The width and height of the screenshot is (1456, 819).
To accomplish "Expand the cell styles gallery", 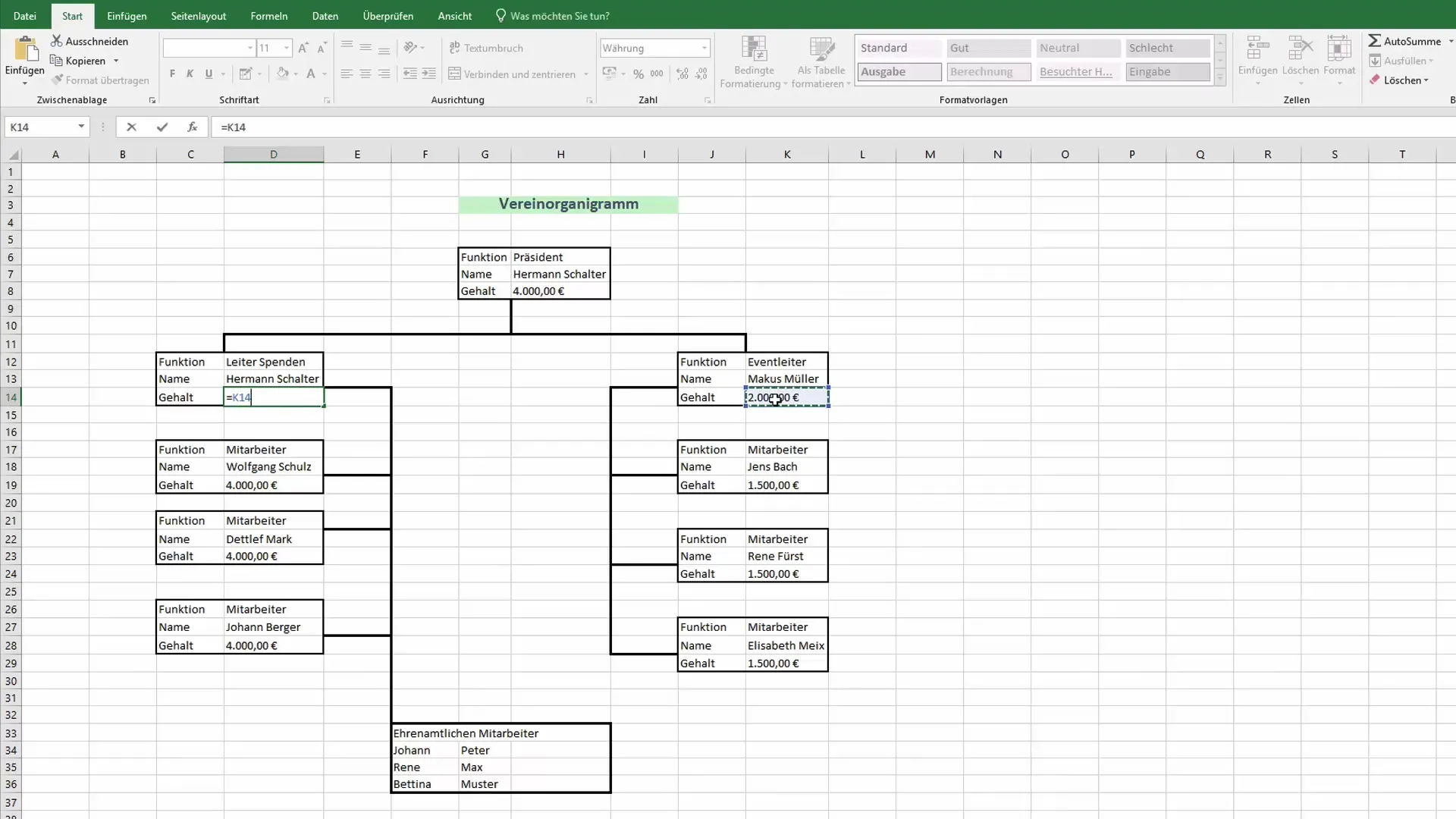I will 1220,77.
